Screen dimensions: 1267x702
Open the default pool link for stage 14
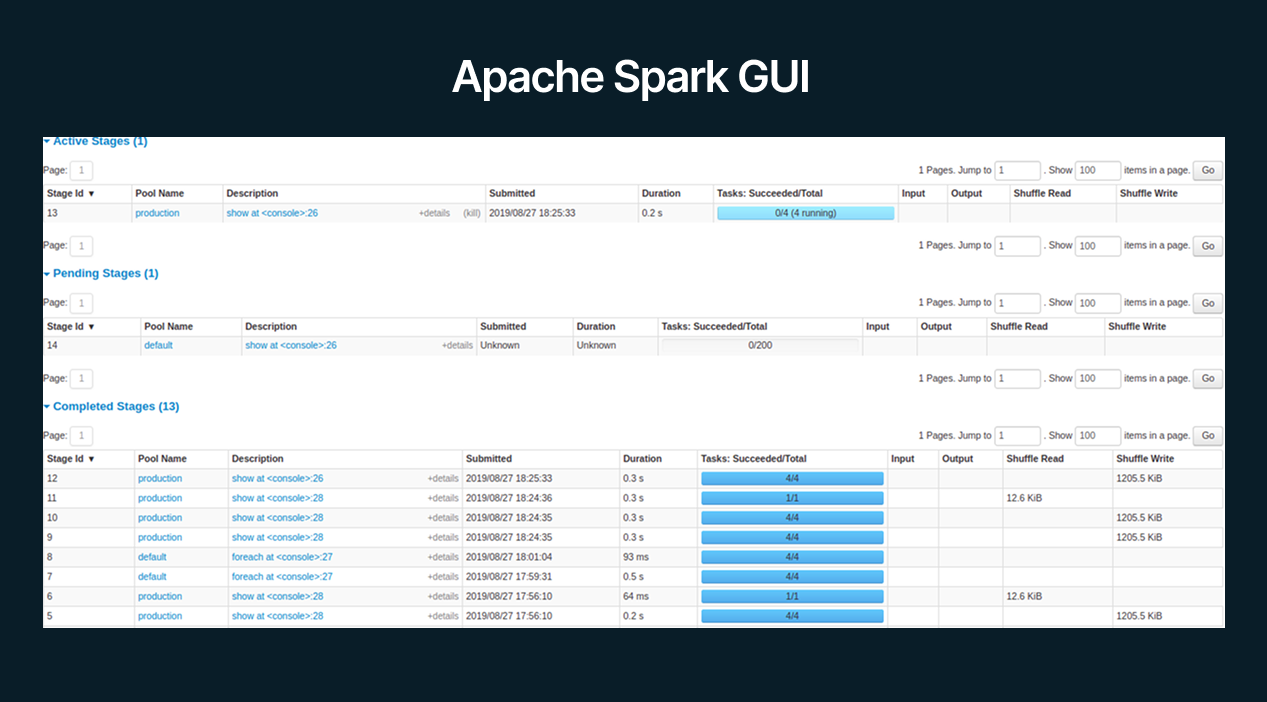click(158, 345)
